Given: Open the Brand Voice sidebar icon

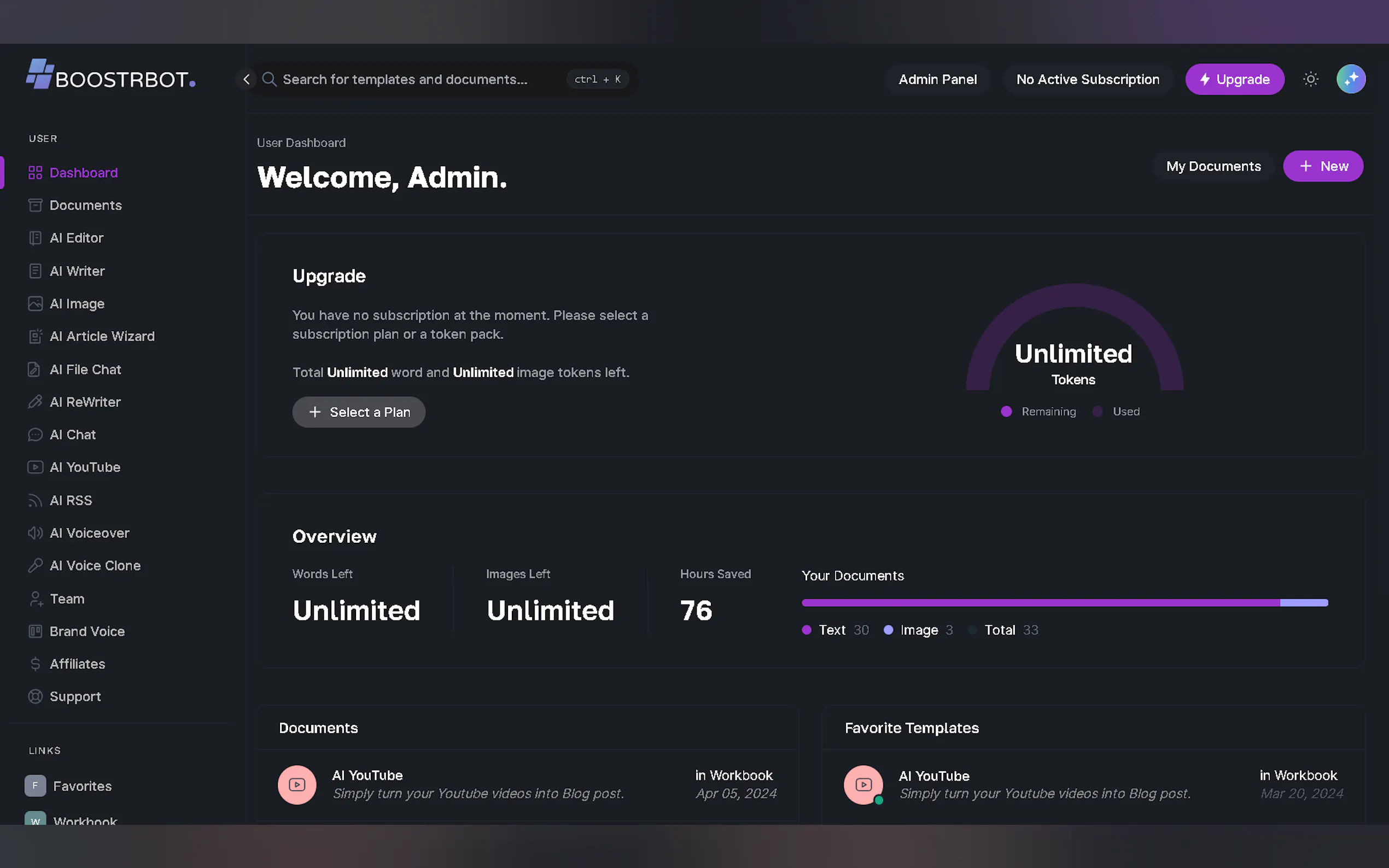Looking at the screenshot, I should pos(35,631).
